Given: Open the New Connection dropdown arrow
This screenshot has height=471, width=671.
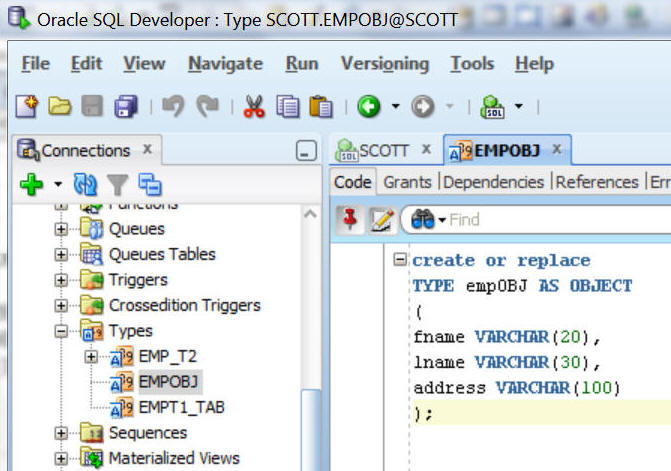Looking at the screenshot, I should pyautogui.click(x=58, y=184).
